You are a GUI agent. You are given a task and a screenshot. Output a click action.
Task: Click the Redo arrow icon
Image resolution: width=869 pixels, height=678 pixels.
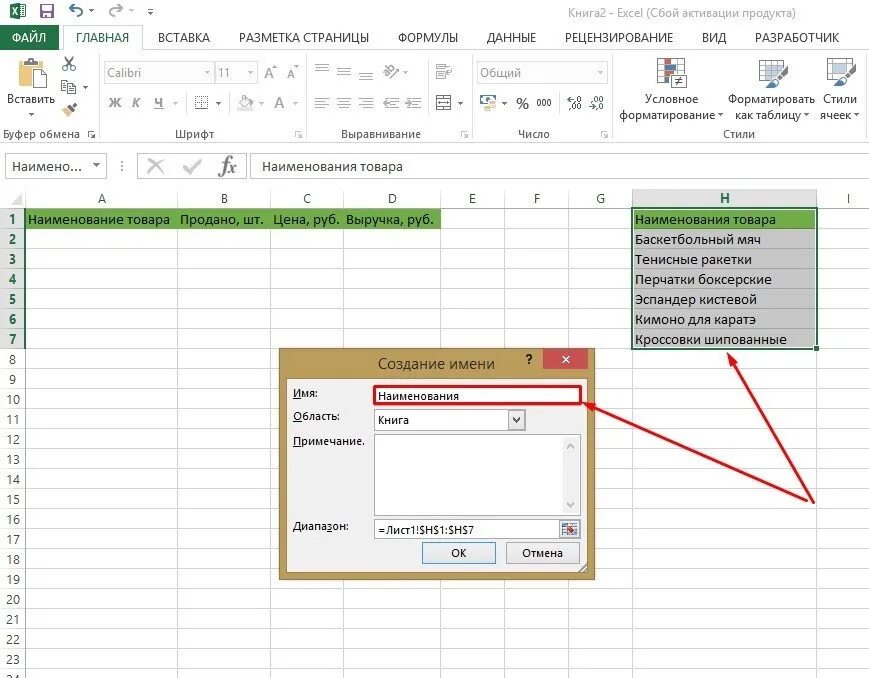[x=115, y=11]
